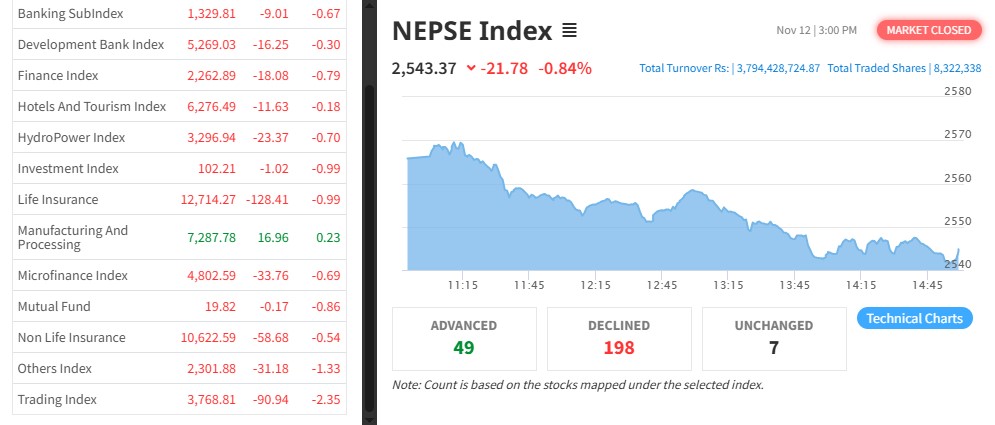The width and height of the screenshot is (995, 425).
Task: Open the NEPSE Index list menu icon
Action: pos(570,31)
